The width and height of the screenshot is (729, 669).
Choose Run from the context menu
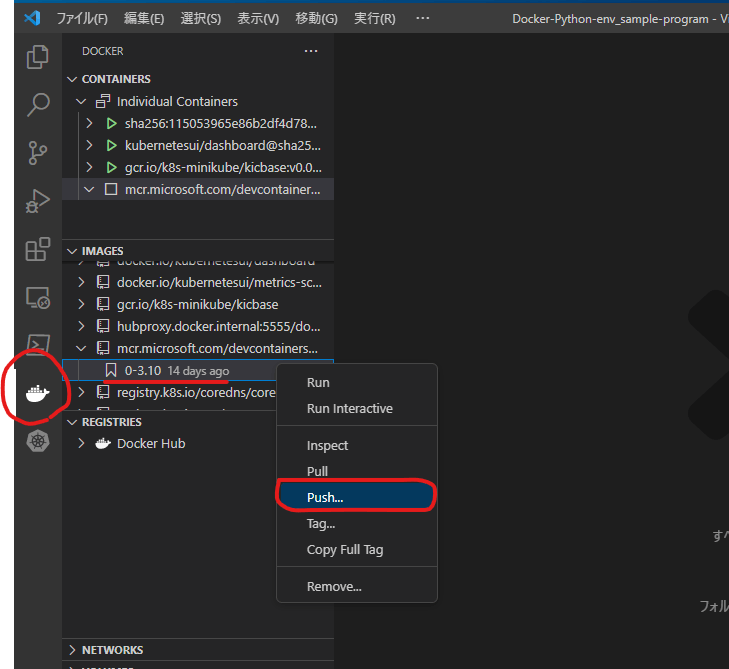[357, 383]
